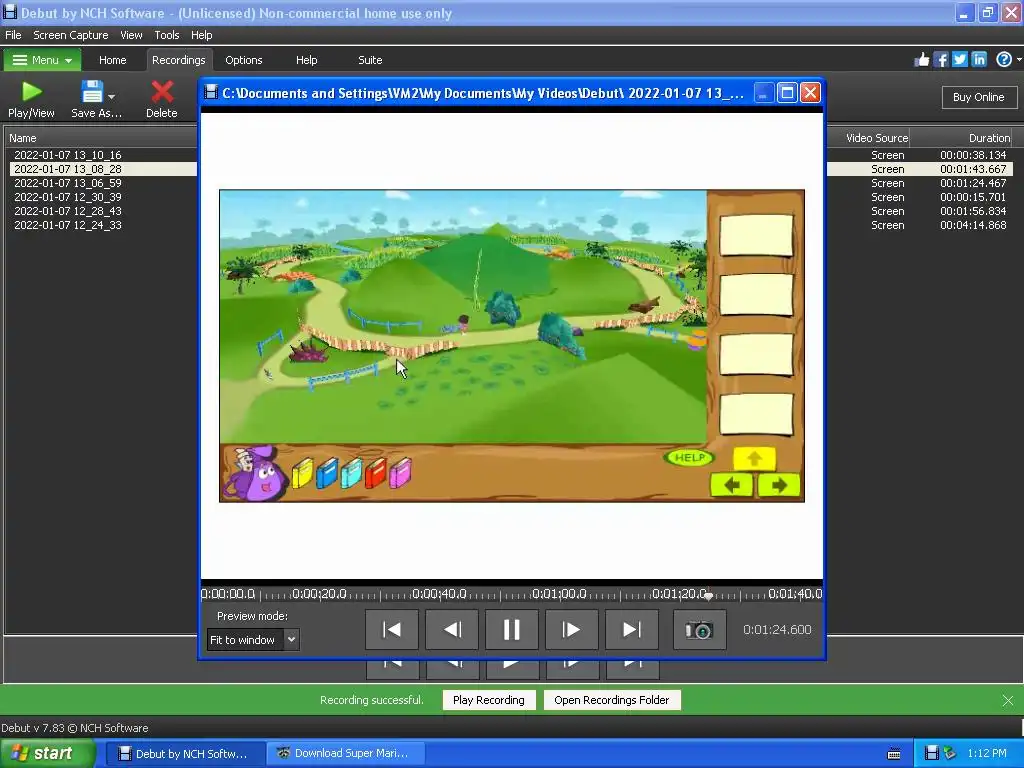Click Debut by NCH Software taskbar item
1024x768 pixels.
pyautogui.click(x=185, y=754)
